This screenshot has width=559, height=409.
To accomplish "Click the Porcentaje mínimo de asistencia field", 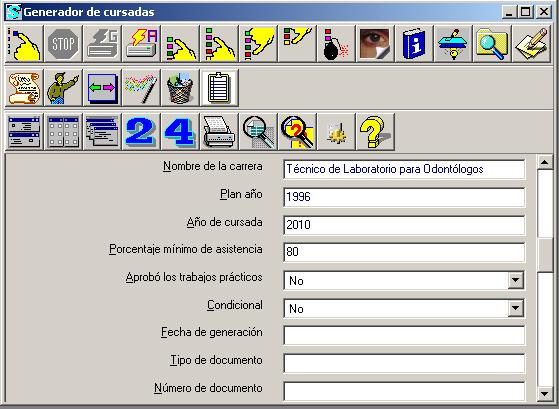I will [x=404, y=252].
